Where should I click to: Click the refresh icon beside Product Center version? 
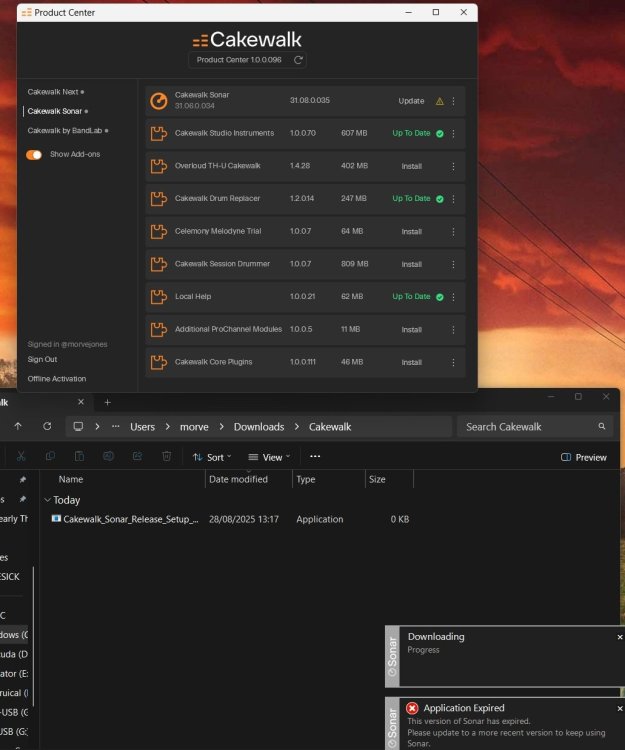pyautogui.click(x=298, y=60)
